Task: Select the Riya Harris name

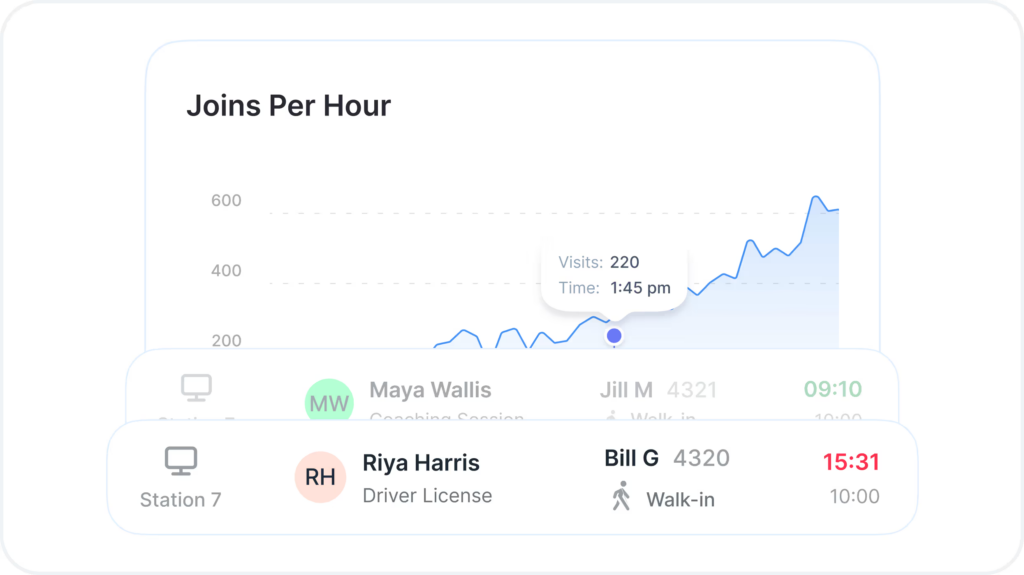Action: [x=421, y=463]
